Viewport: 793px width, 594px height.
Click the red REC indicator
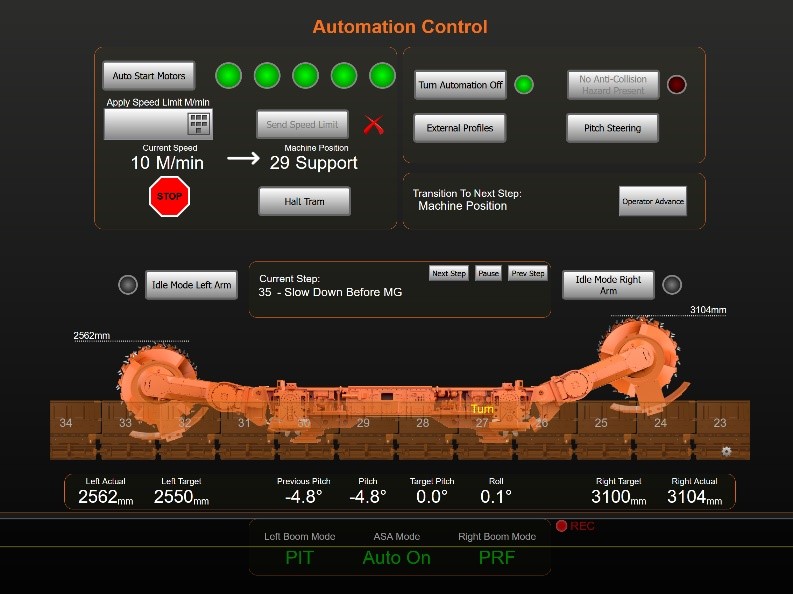(575, 526)
